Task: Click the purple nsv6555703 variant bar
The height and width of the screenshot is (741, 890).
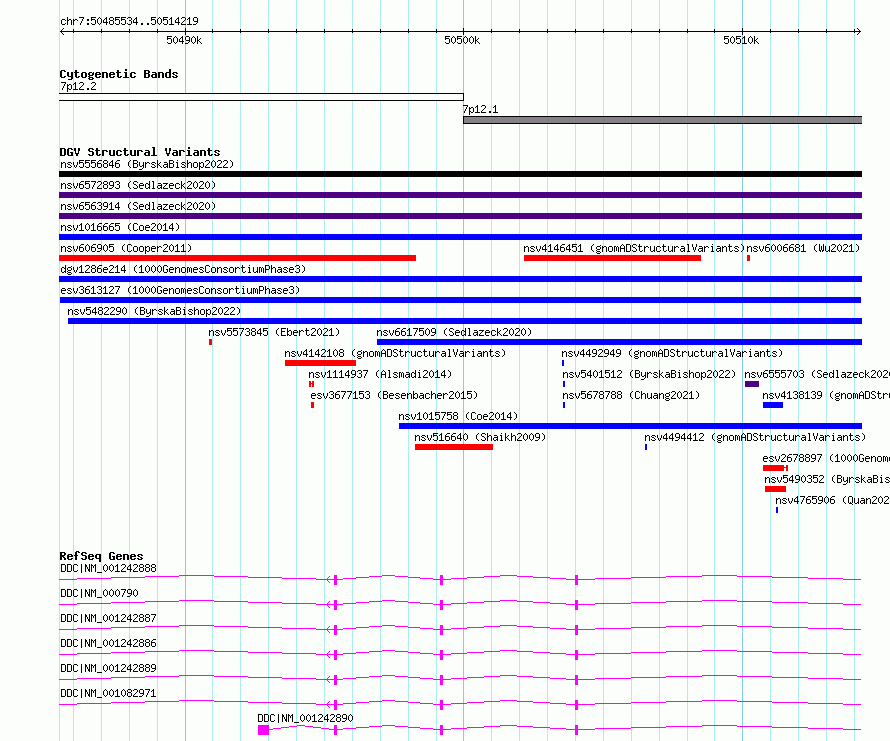Action: (x=752, y=384)
